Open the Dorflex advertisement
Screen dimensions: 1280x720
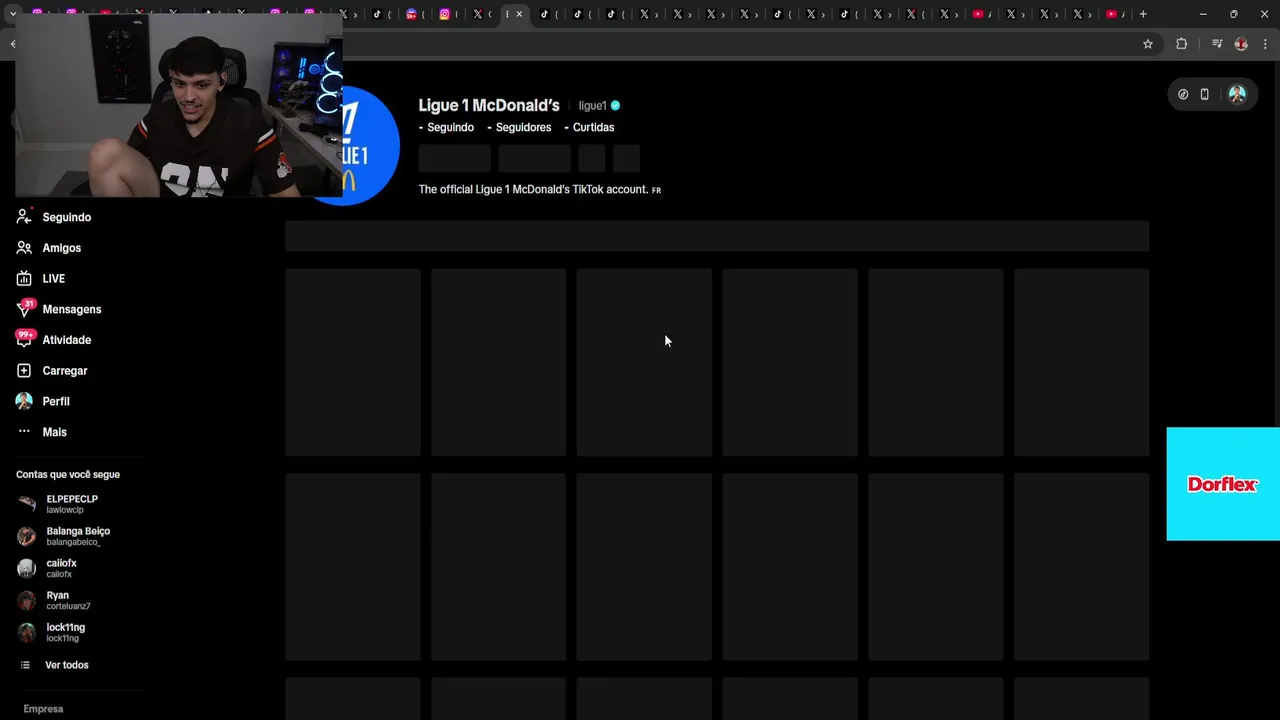[x=1223, y=484]
